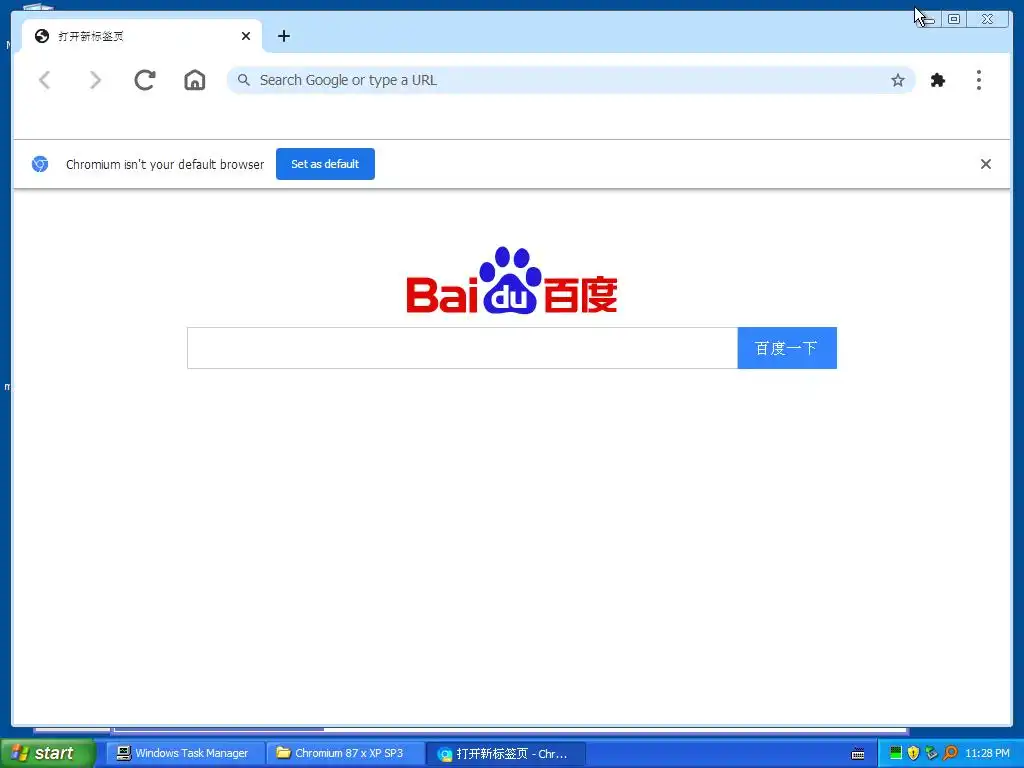Open a new tab with plus button
1024x768 pixels.
[283, 36]
